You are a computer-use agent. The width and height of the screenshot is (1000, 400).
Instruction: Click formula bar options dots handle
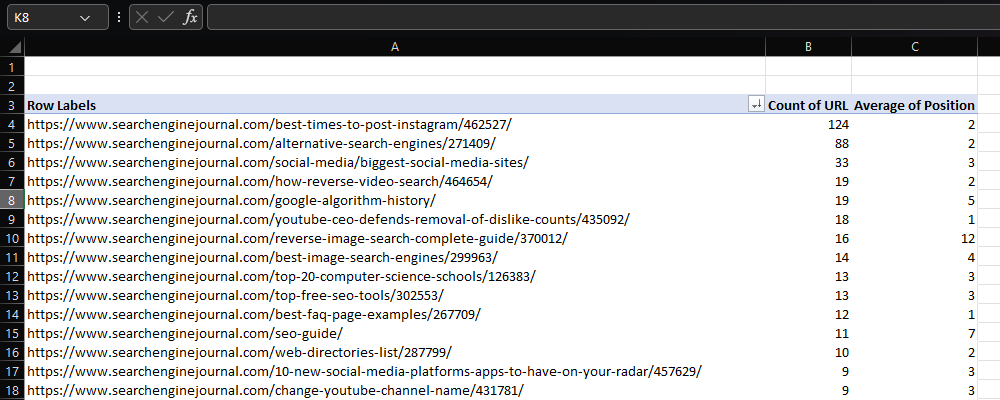click(x=119, y=18)
